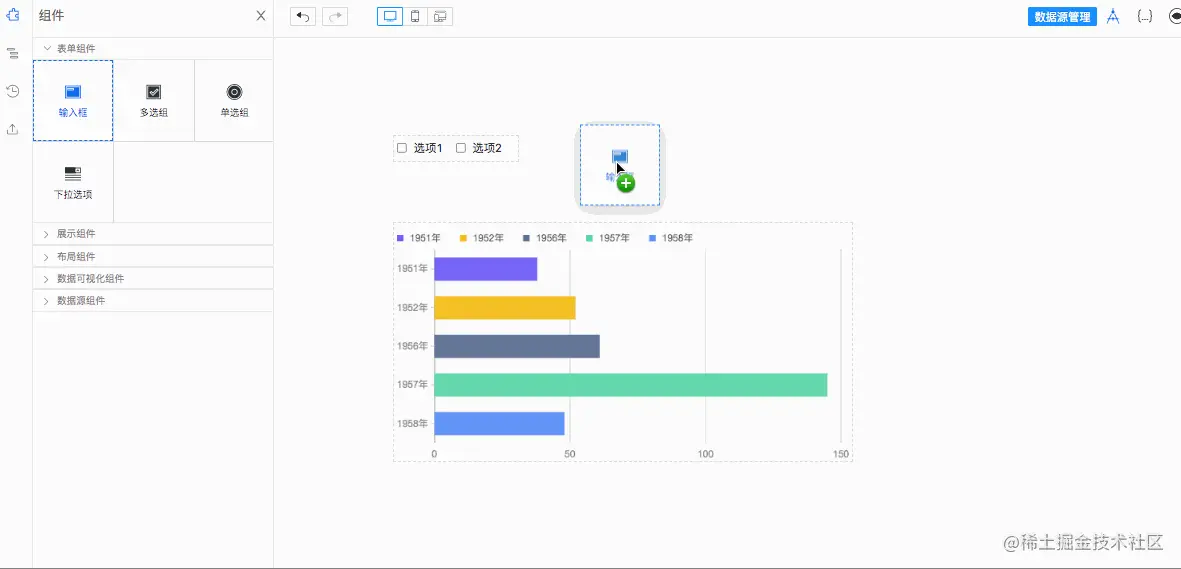Screen dimensions: 1181x569
Task: Expand the 数据可视化组件 section
Action: pos(153,278)
